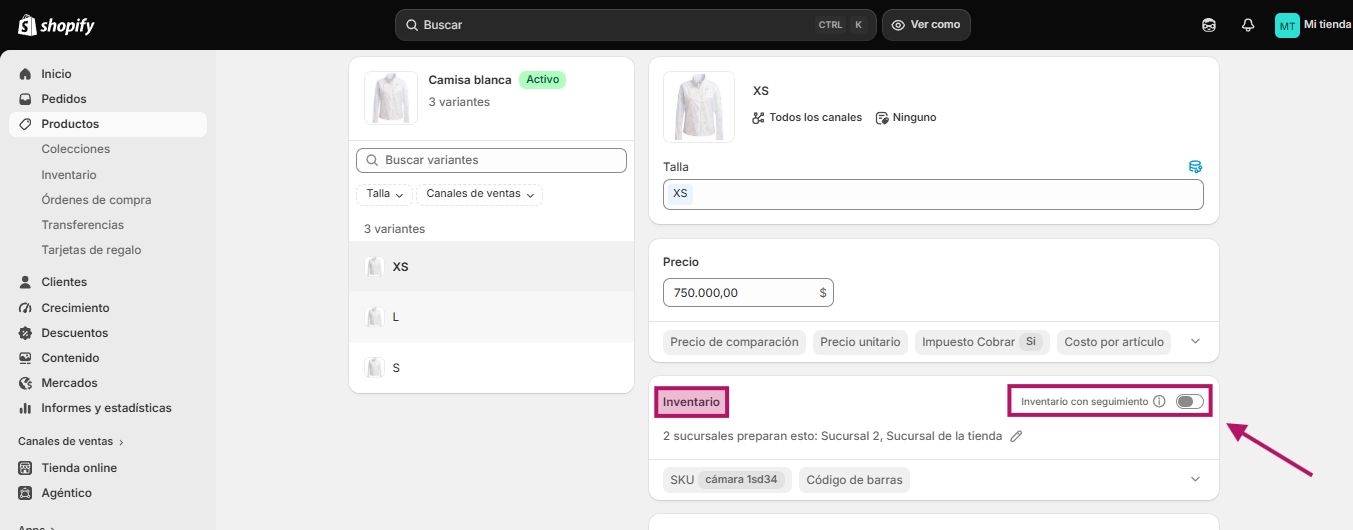This screenshot has height=530, width=1353.
Task: Open Colecciones in the Productos submenu
Action: point(76,149)
